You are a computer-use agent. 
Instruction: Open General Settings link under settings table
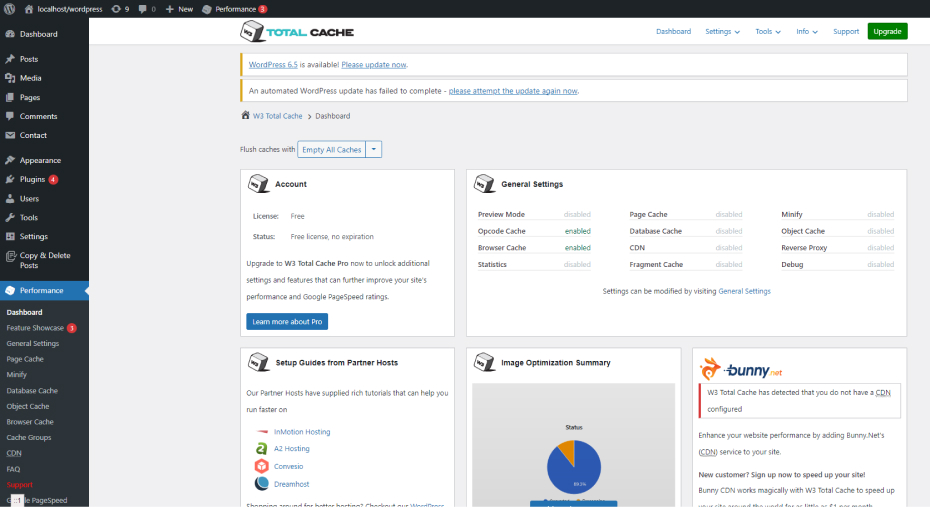pyautogui.click(x=744, y=291)
